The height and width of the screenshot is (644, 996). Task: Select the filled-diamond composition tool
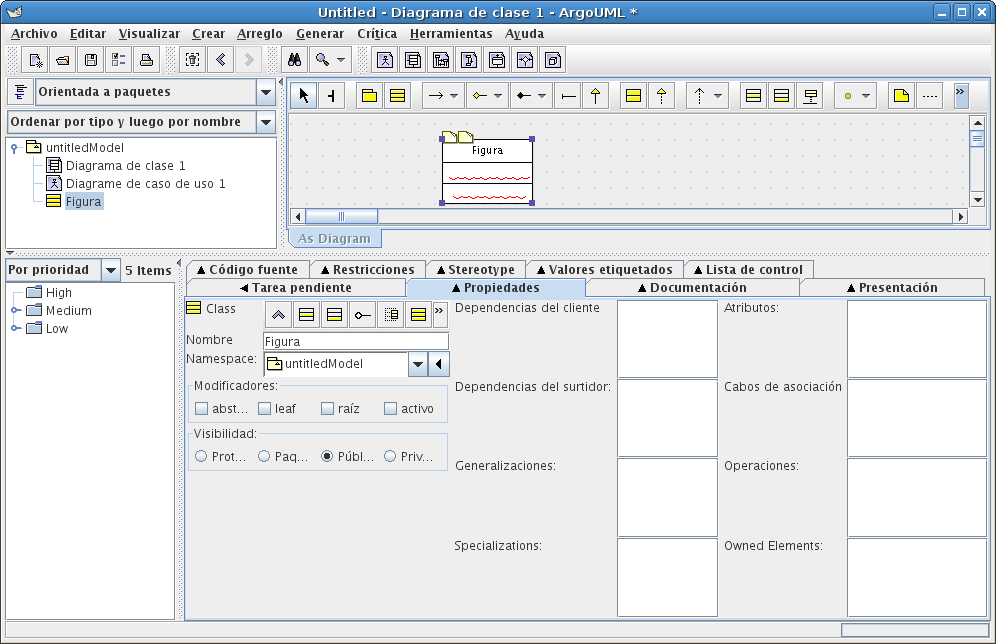[x=523, y=96]
